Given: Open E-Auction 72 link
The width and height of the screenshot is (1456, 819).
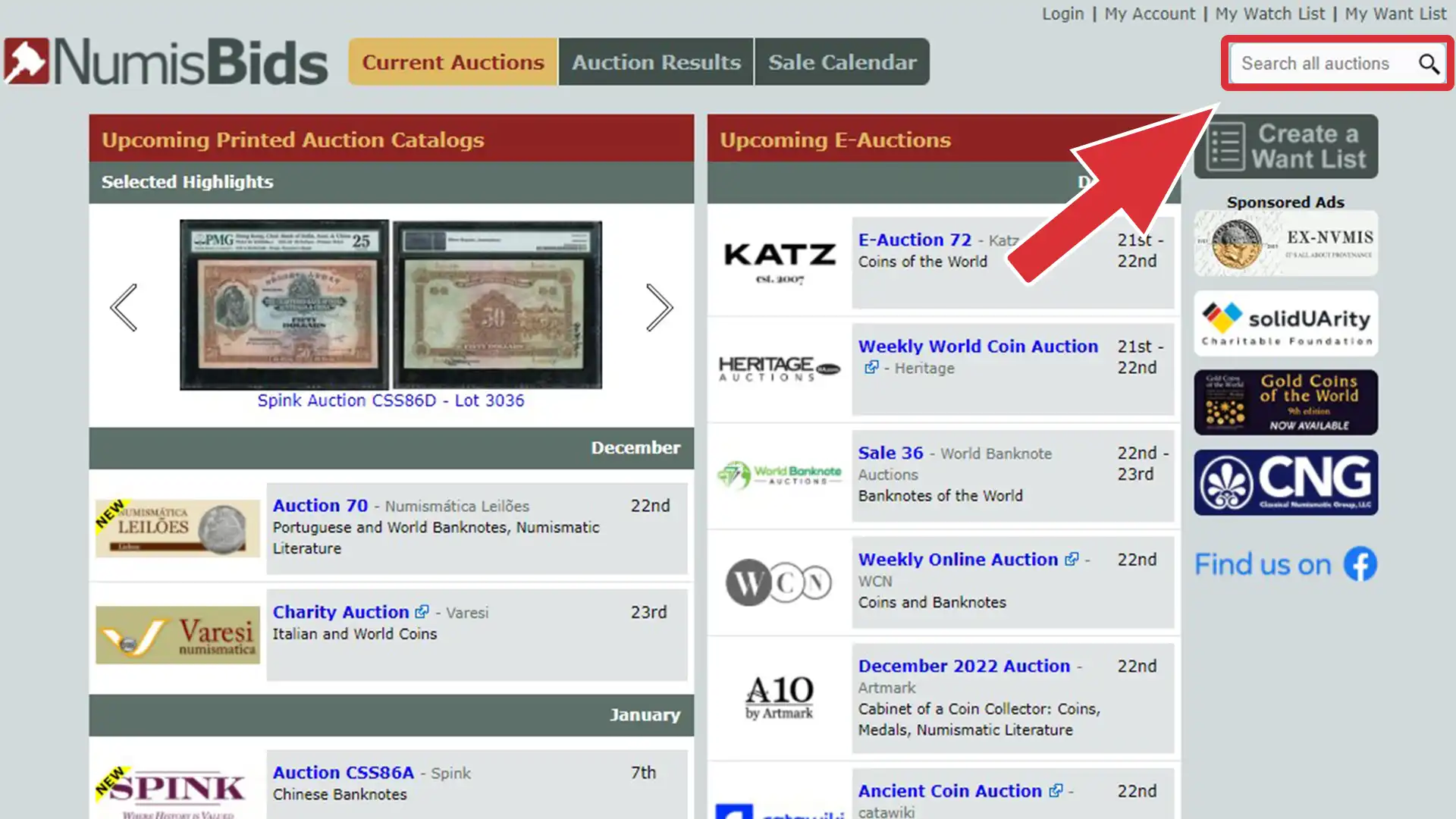Looking at the screenshot, I should coord(915,240).
